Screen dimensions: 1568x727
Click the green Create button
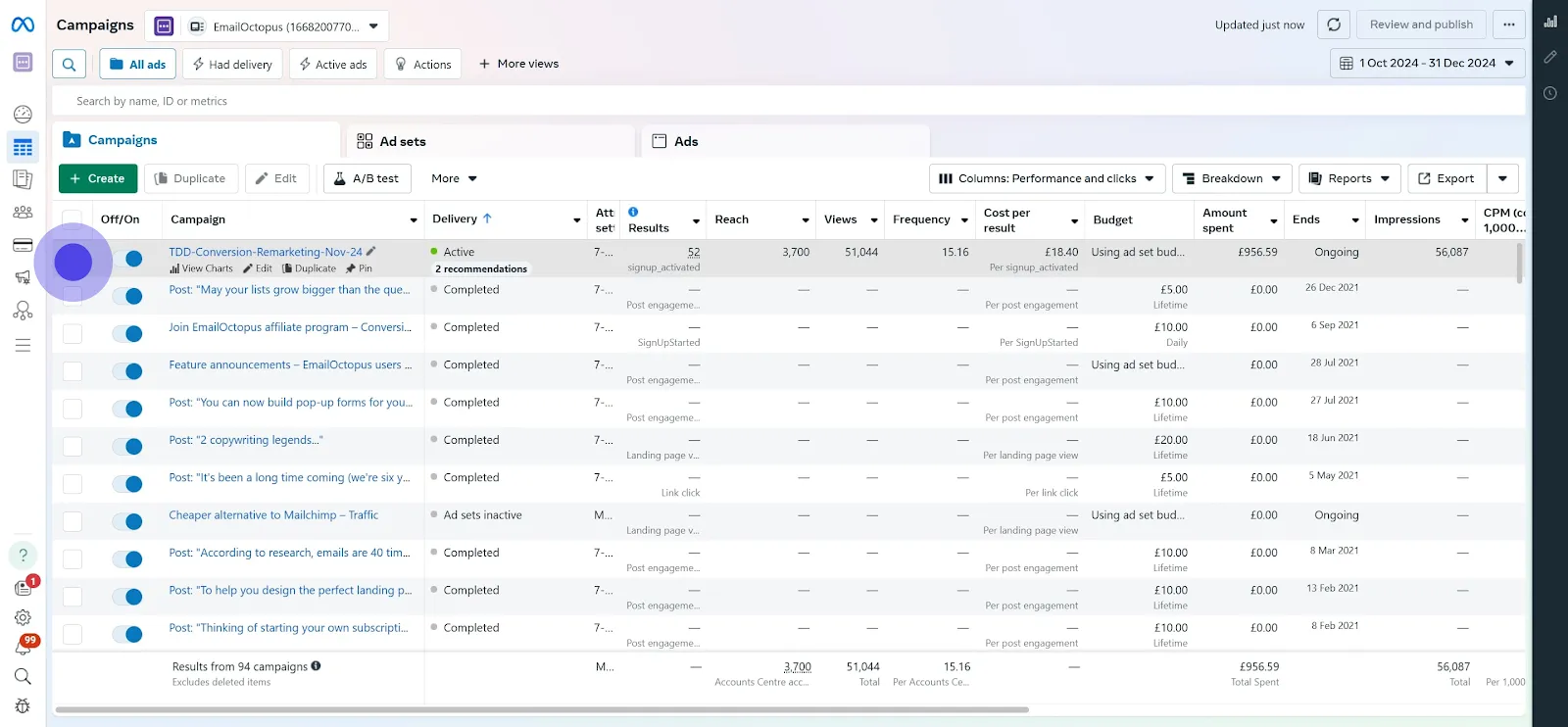[98, 178]
